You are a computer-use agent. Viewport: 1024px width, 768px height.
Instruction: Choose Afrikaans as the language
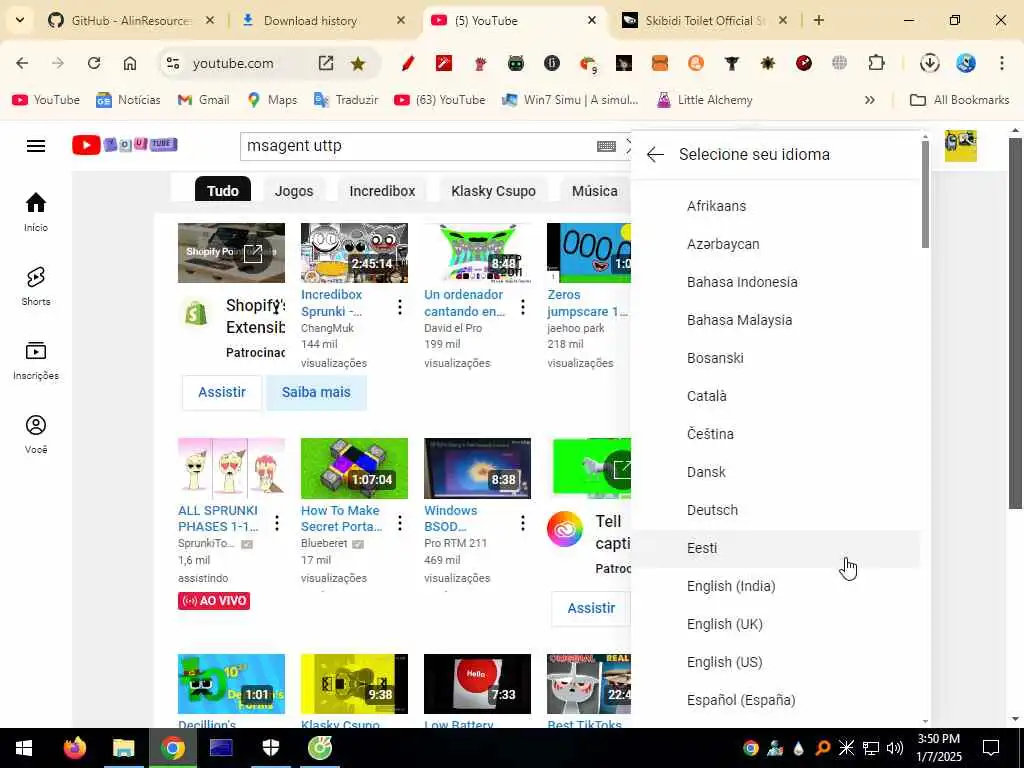(777, 206)
